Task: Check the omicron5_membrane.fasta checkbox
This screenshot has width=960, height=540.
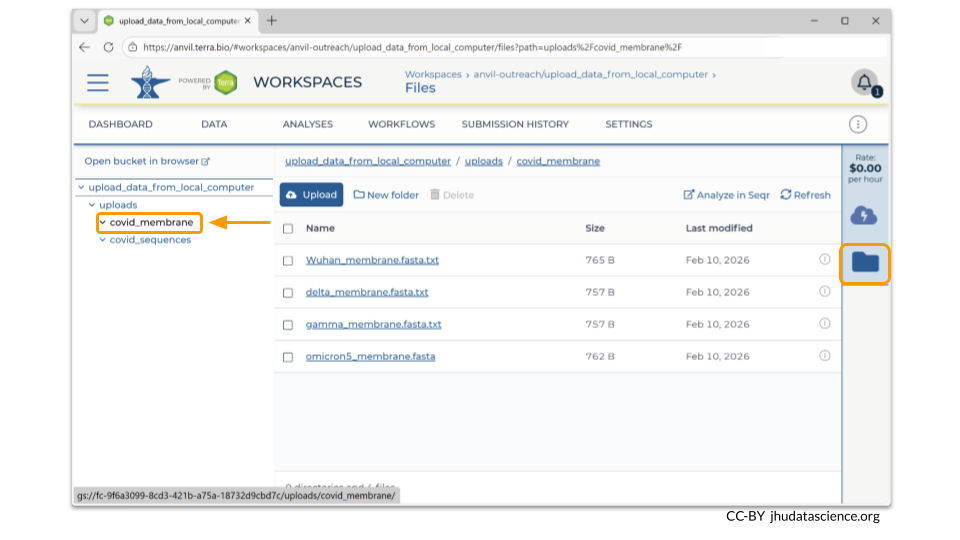Action: (288, 357)
